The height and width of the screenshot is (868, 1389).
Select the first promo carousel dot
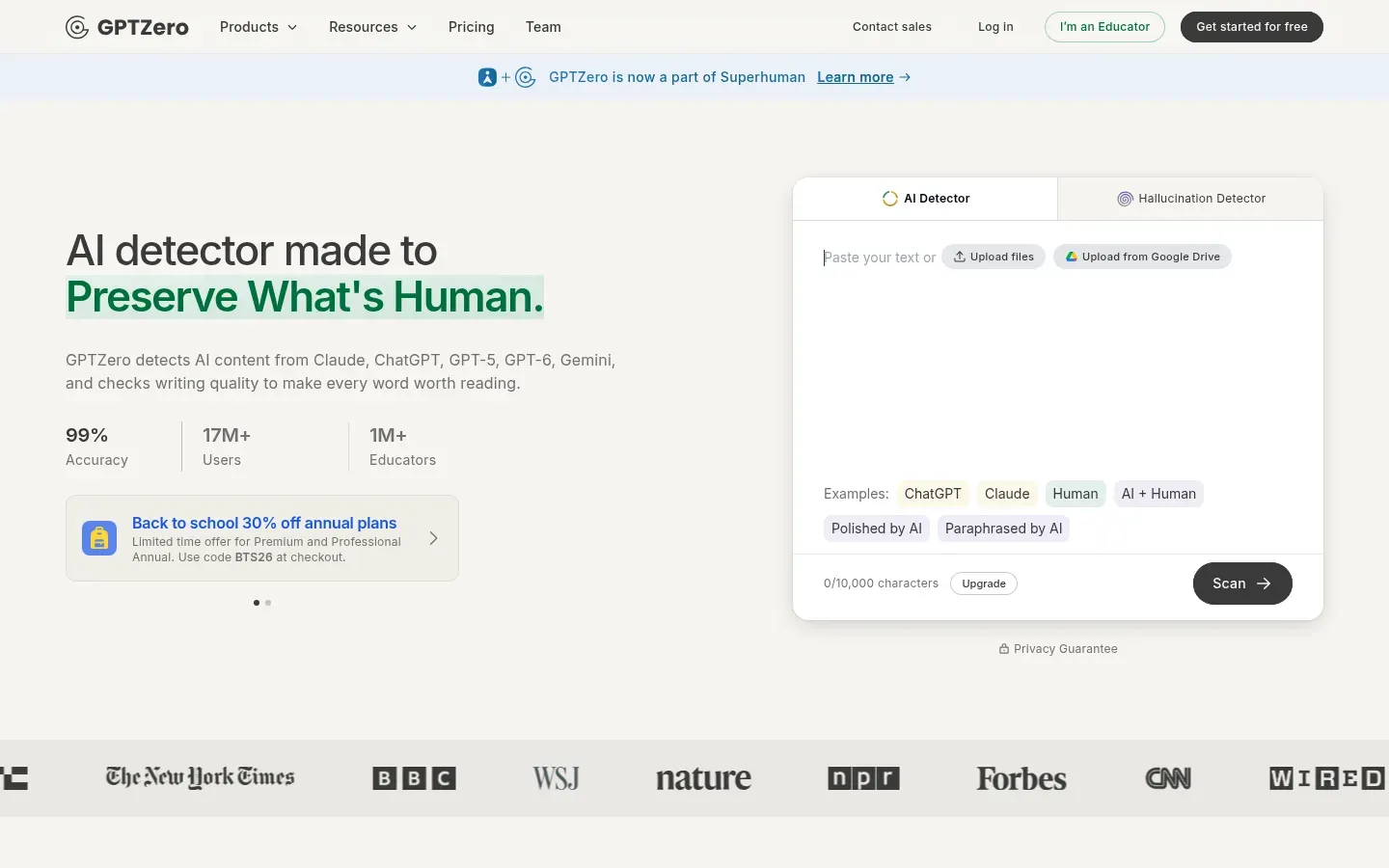tap(257, 603)
